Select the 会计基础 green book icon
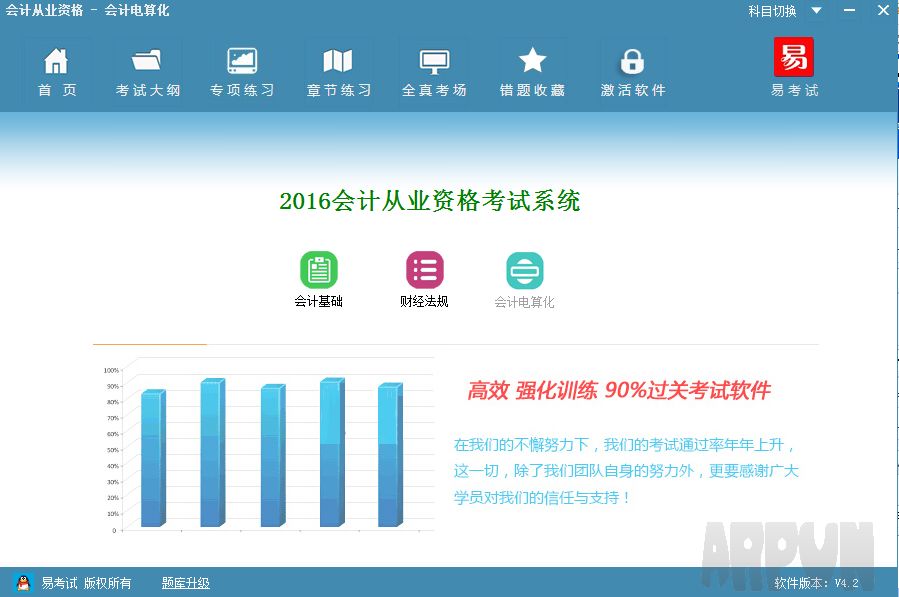This screenshot has width=899, height=597. pos(319,270)
